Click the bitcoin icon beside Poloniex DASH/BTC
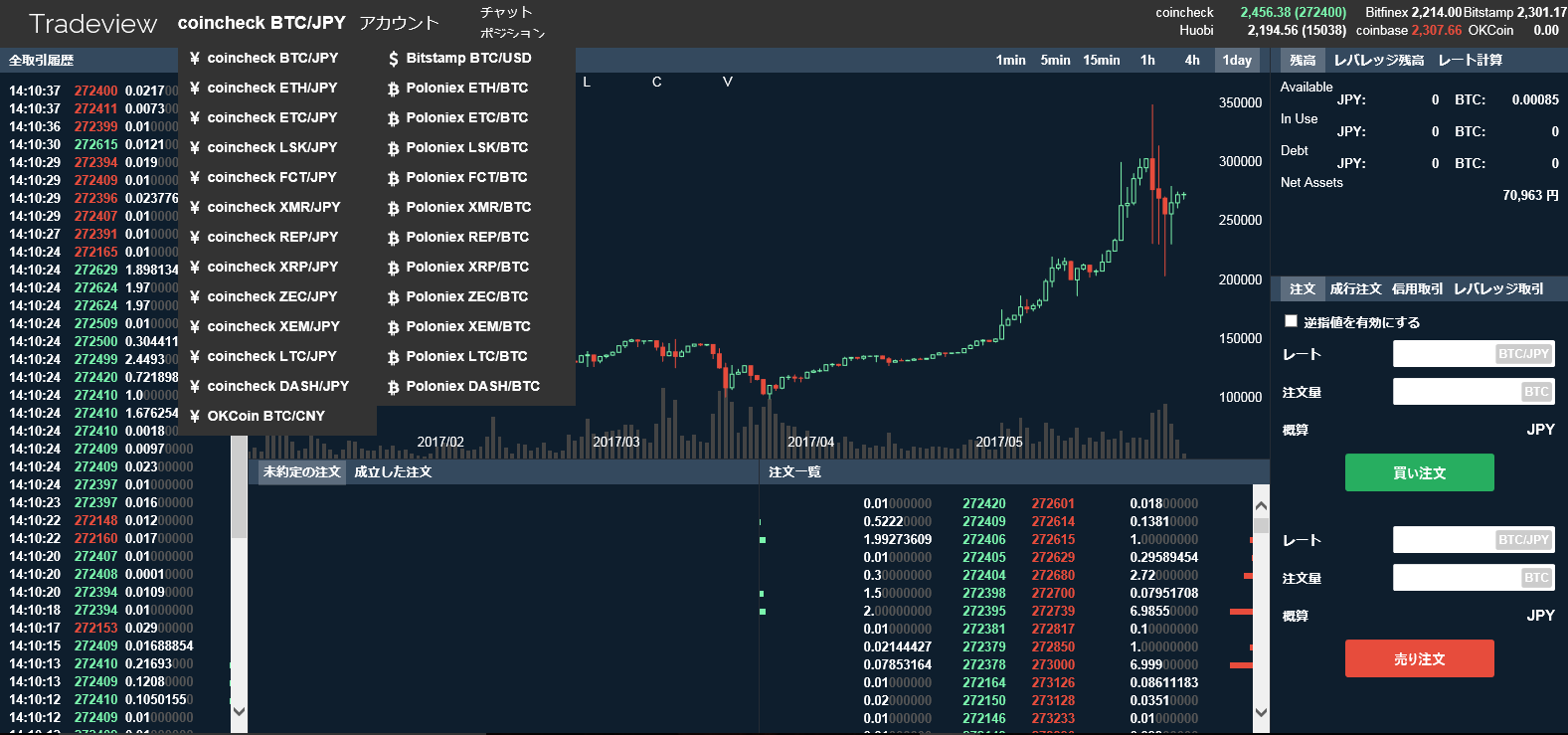This screenshot has height=735, width=1568. [394, 387]
